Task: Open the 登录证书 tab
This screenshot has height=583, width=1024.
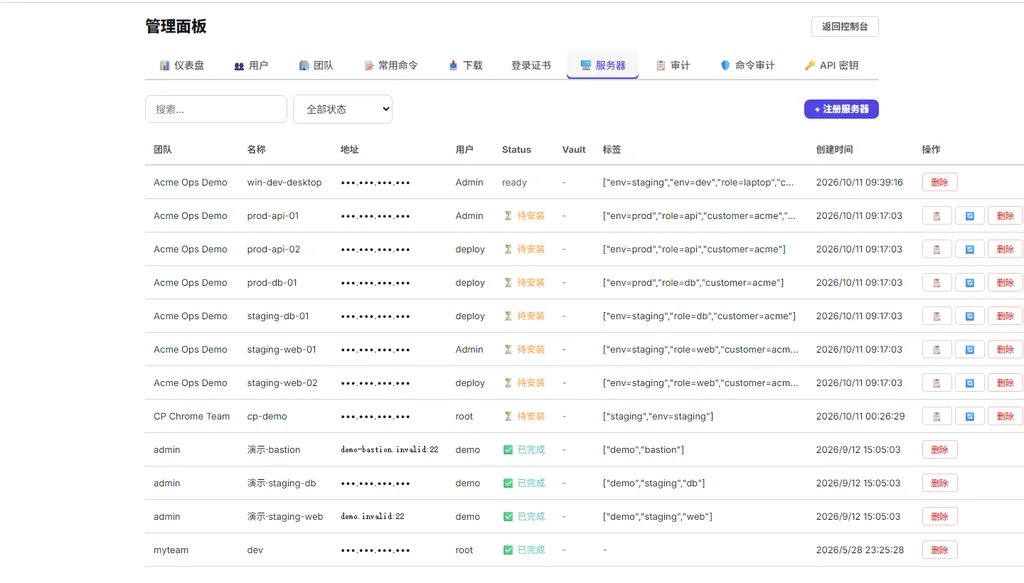Action: click(531, 65)
